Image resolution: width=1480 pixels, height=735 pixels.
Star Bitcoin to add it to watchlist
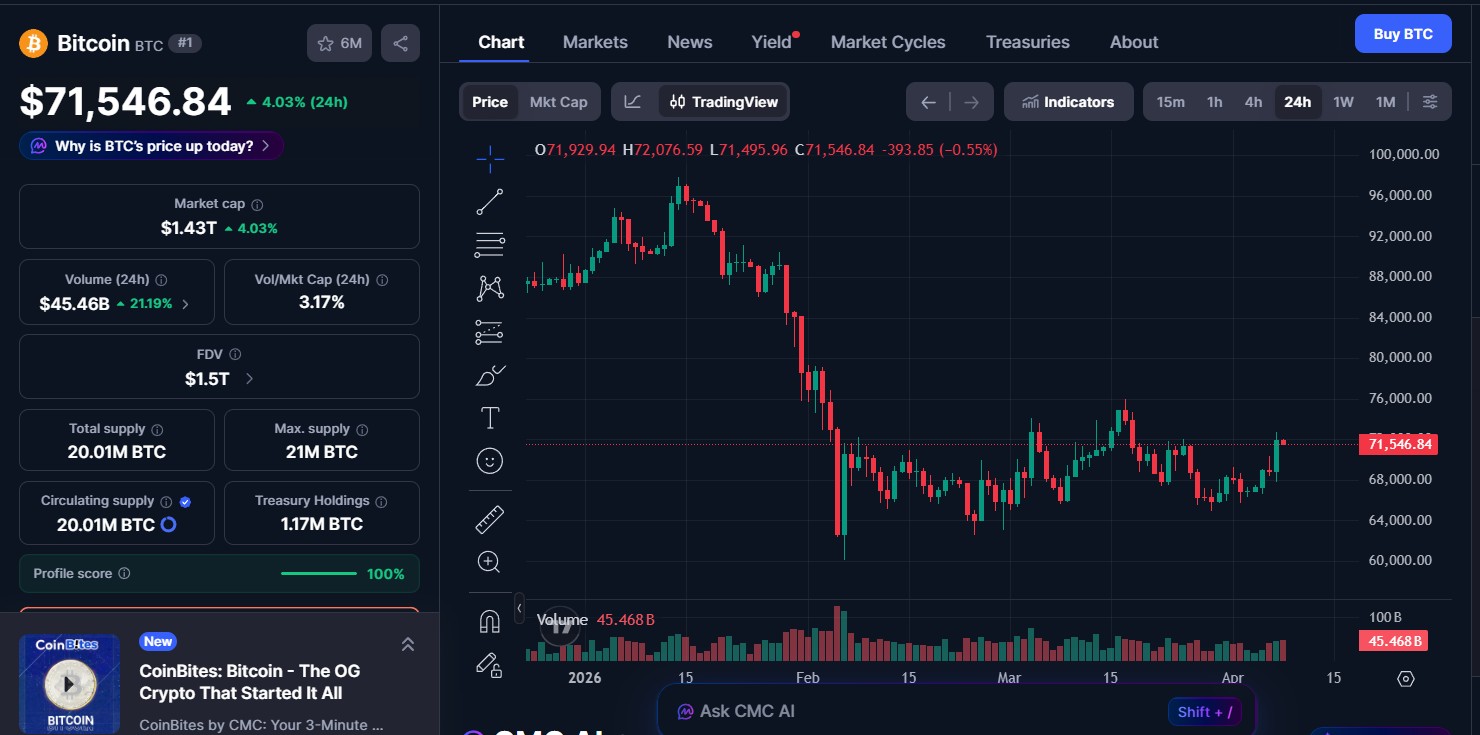click(324, 43)
